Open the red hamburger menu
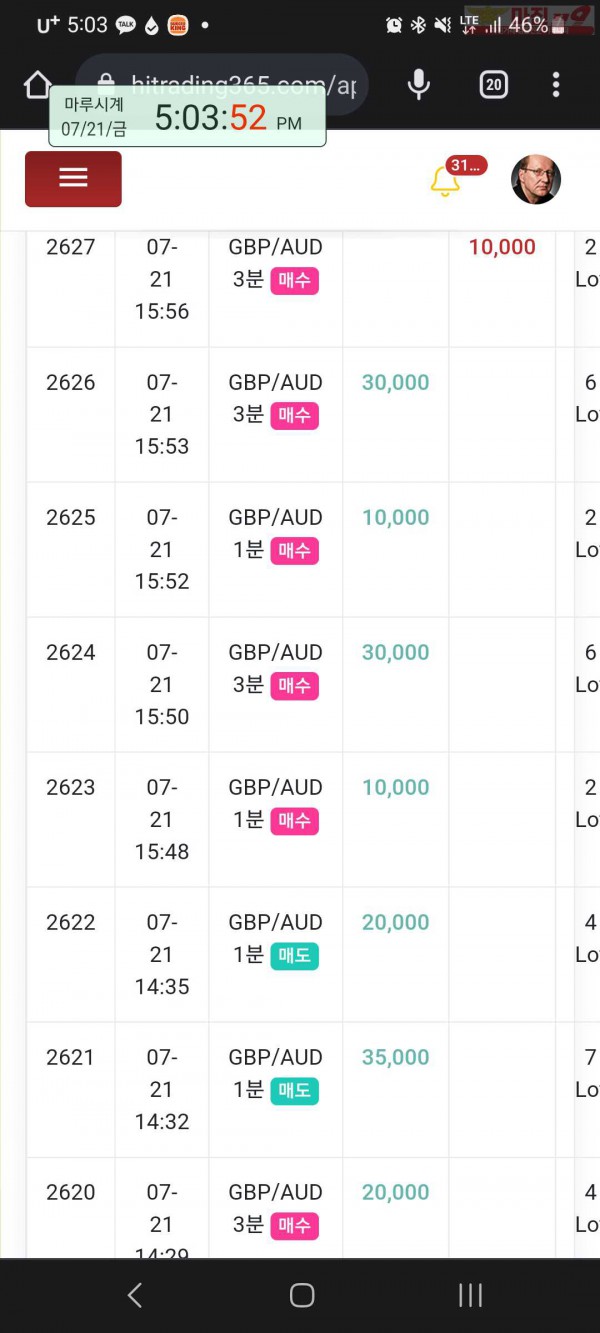 pyautogui.click(x=73, y=179)
